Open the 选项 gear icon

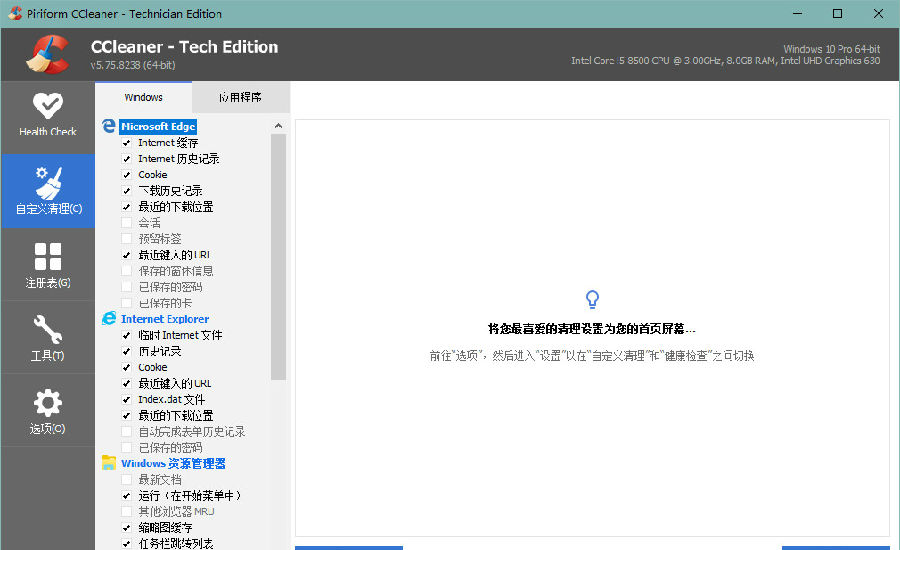point(48,402)
